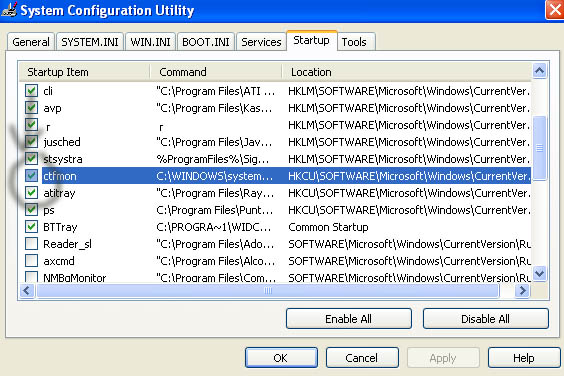
Task: Enable the Reader_sl startup item
Action: [31, 244]
